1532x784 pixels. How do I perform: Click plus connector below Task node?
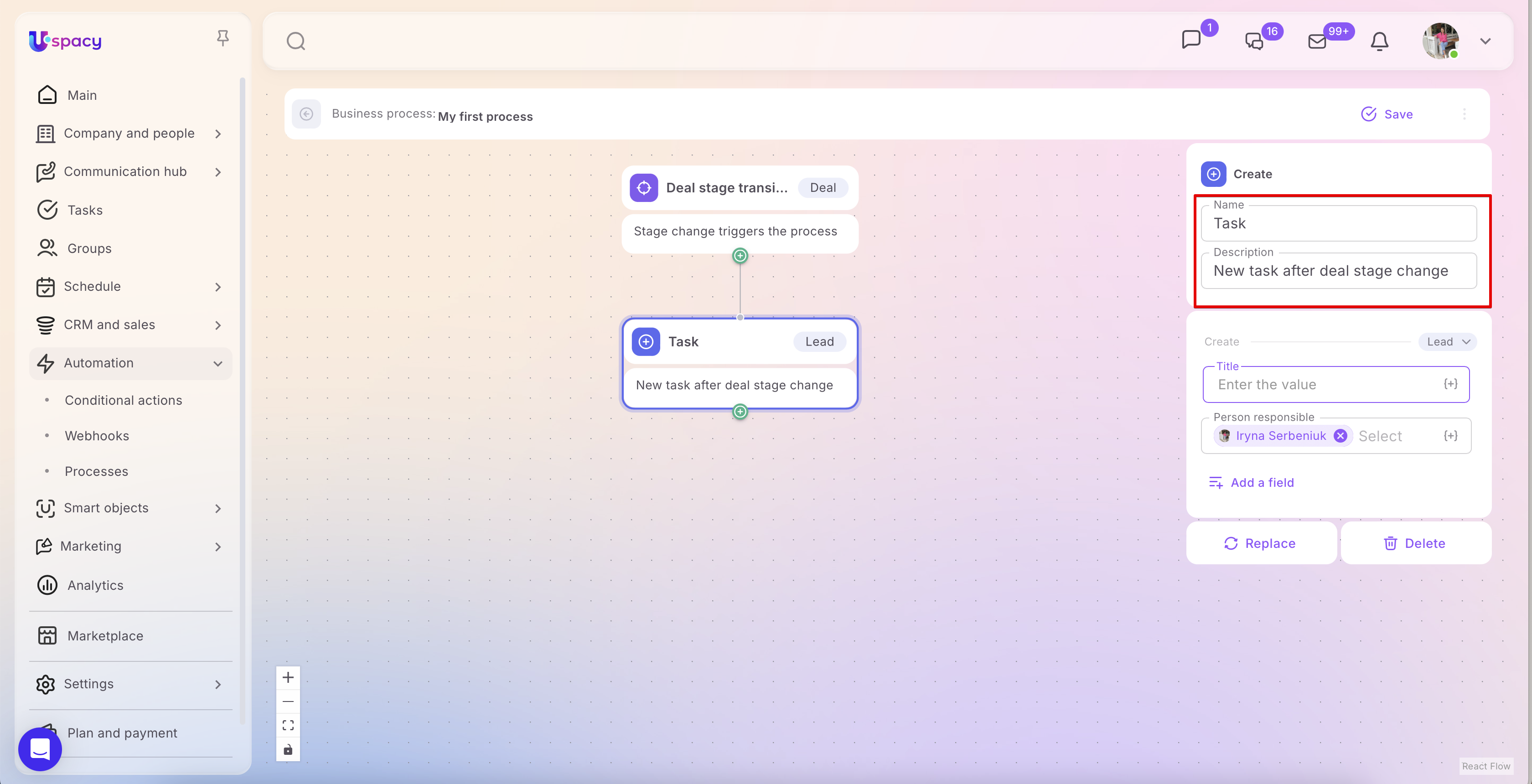click(x=740, y=411)
